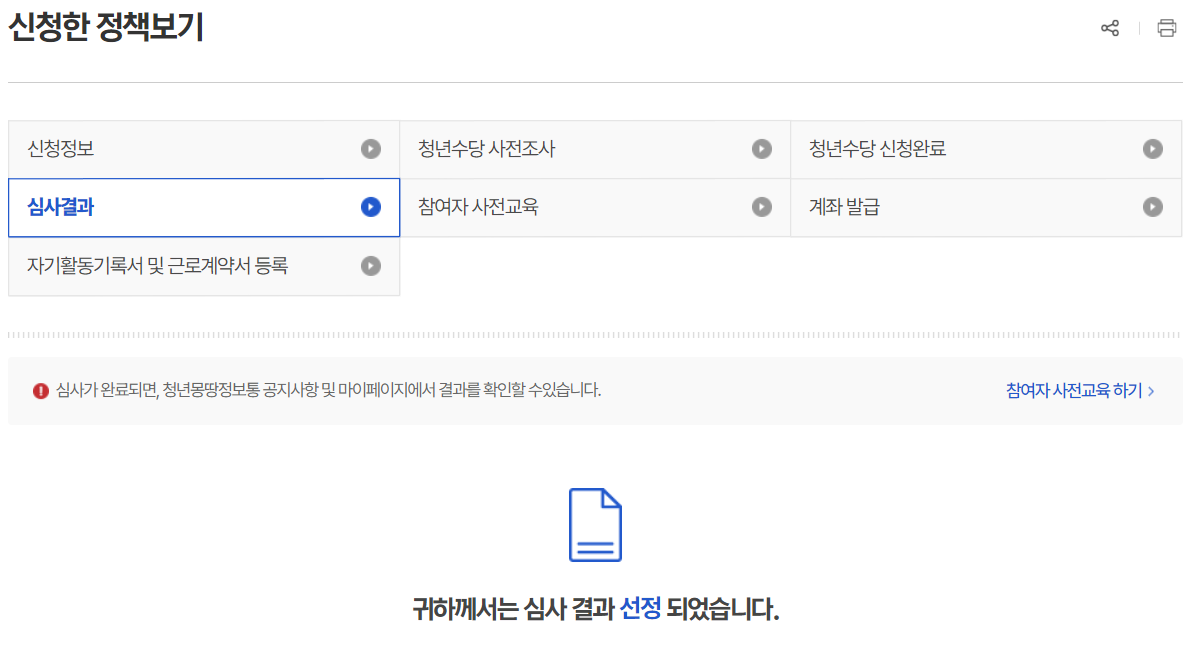The height and width of the screenshot is (666, 1191).
Task: Click the arrow icon beside 참여자 사전교육
Action: [x=763, y=207]
